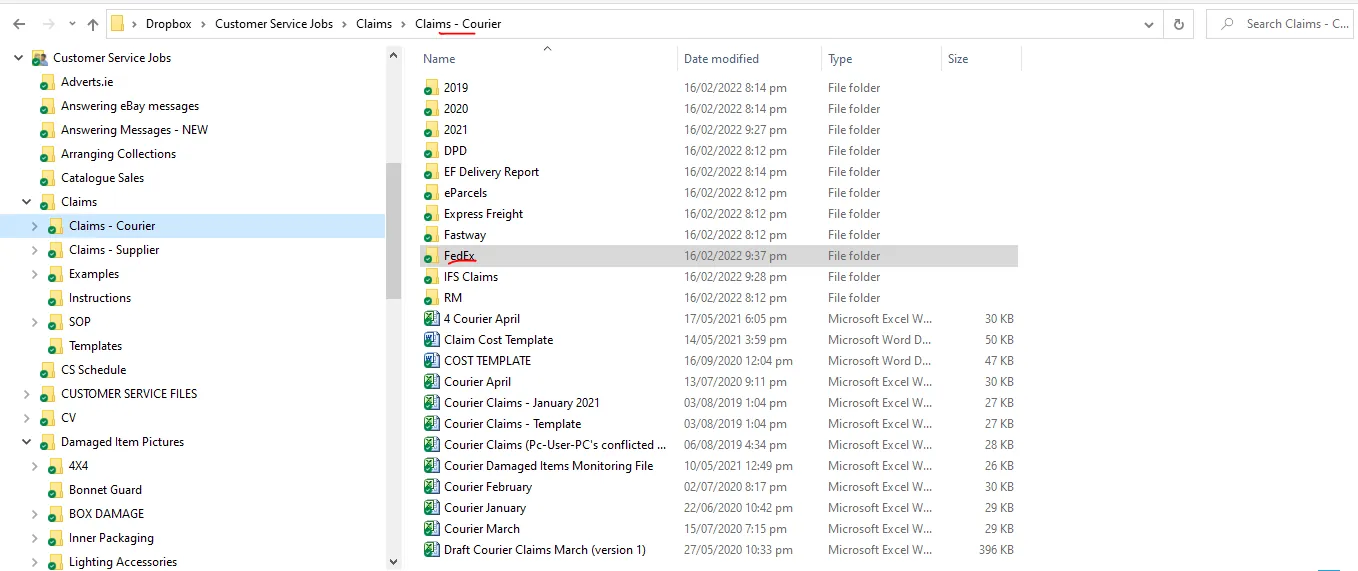Select Answering Messages - NEW tree folder
This screenshot has height=571, width=1358.
point(135,130)
